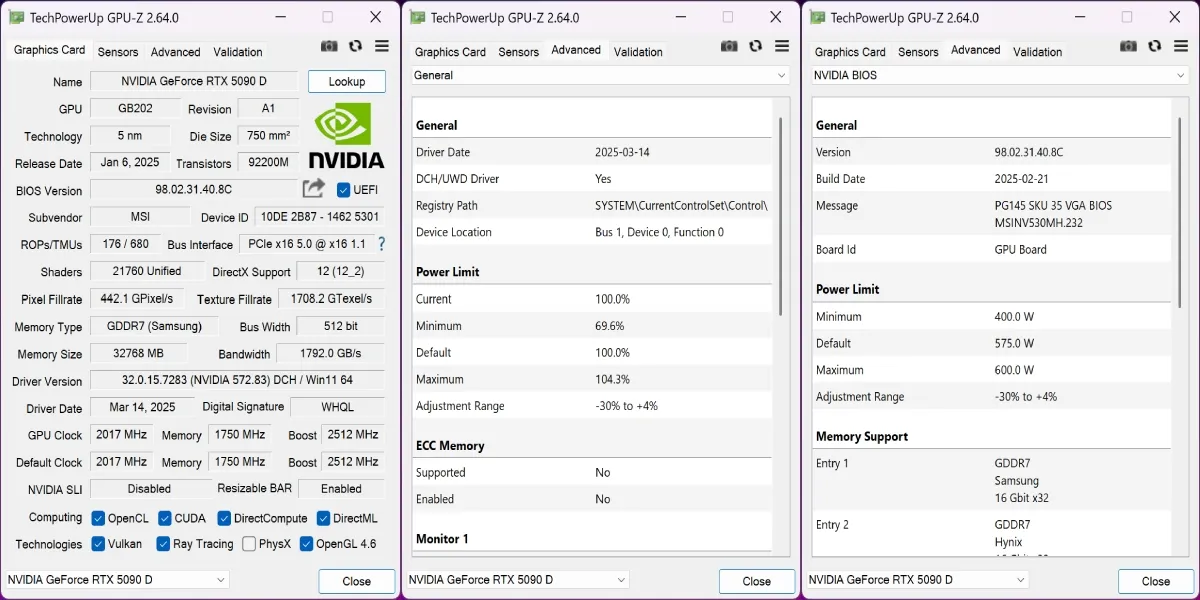Click the Bandwidth value 1792.0 GB/s
The image size is (1200, 600).
pos(330,353)
